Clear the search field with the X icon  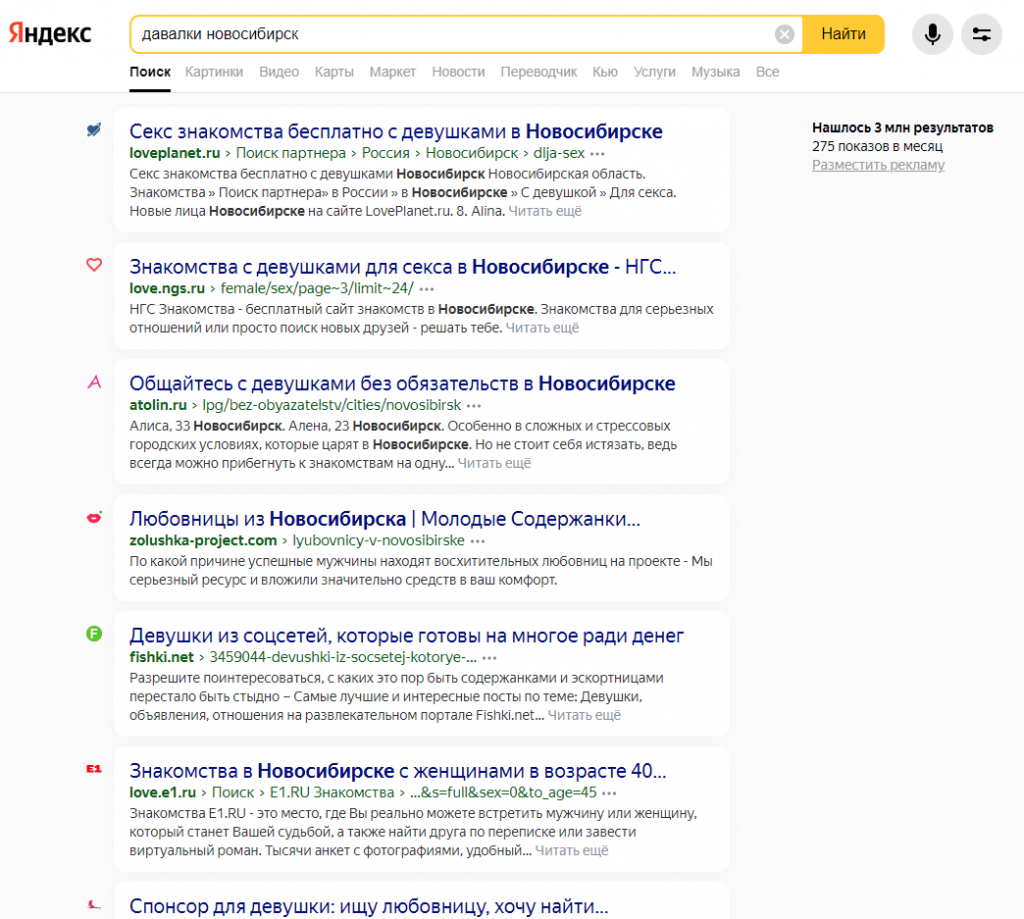click(x=784, y=34)
